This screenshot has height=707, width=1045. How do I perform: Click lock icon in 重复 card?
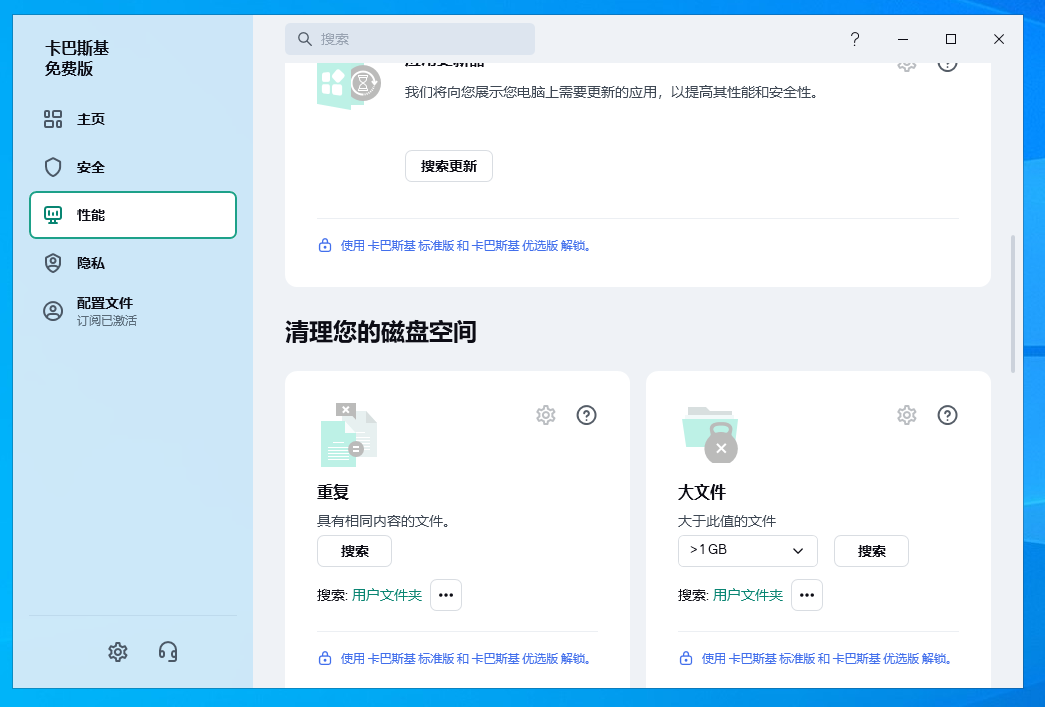pyautogui.click(x=325, y=658)
